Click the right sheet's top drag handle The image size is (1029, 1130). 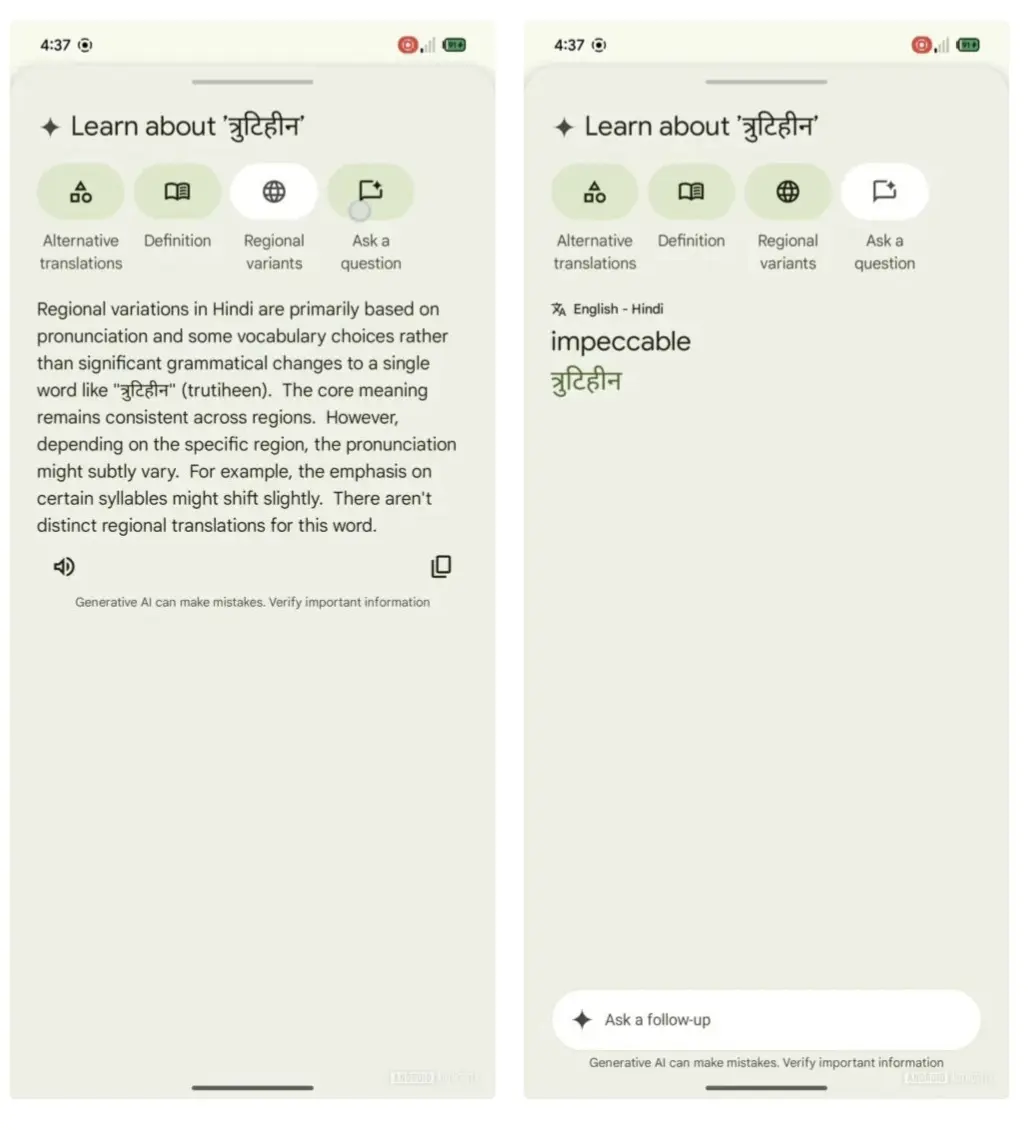click(766, 82)
